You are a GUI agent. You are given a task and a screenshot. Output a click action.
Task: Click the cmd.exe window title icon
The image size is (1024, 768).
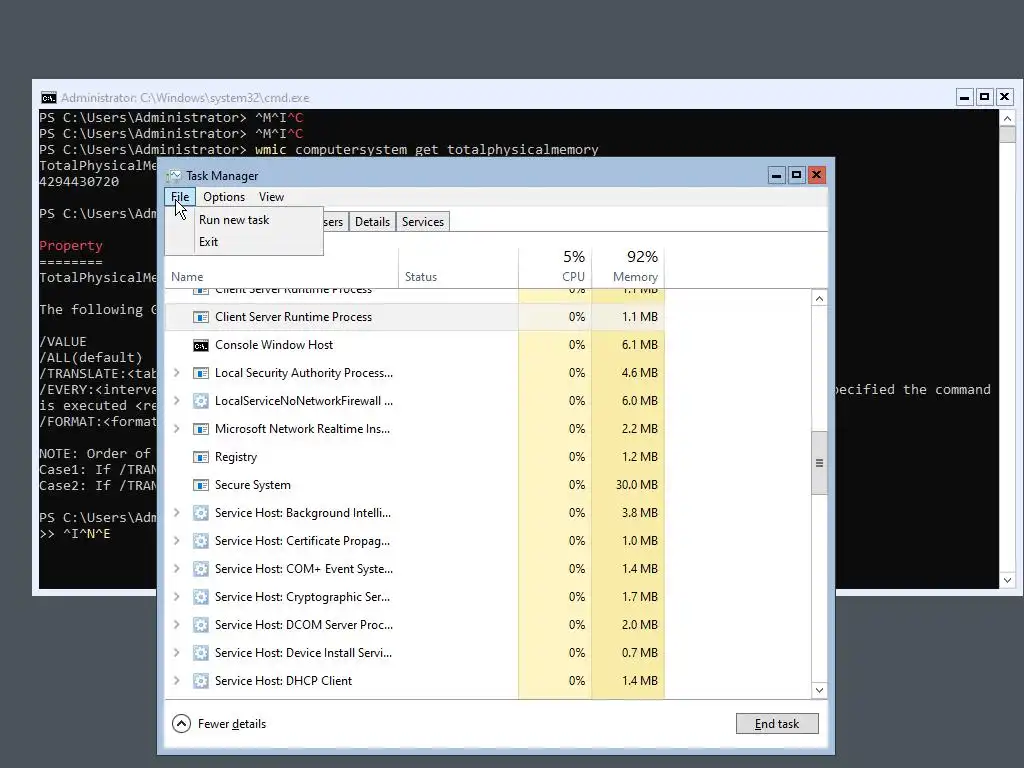pyautogui.click(x=48, y=98)
